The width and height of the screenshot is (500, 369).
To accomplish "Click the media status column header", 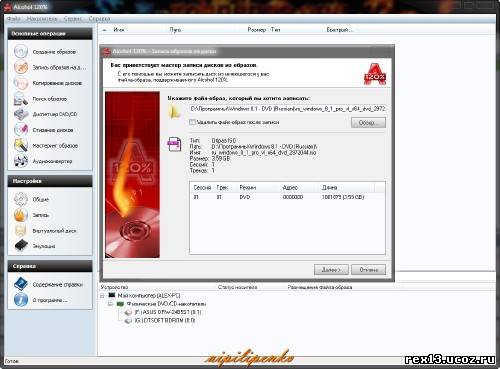I will pyautogui.click(x=238, y=287).
